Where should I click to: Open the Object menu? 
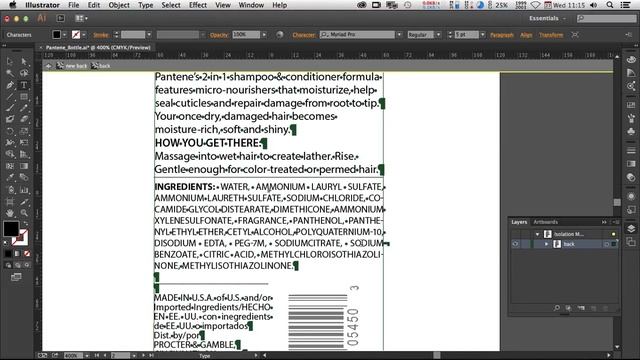[119, 5]
